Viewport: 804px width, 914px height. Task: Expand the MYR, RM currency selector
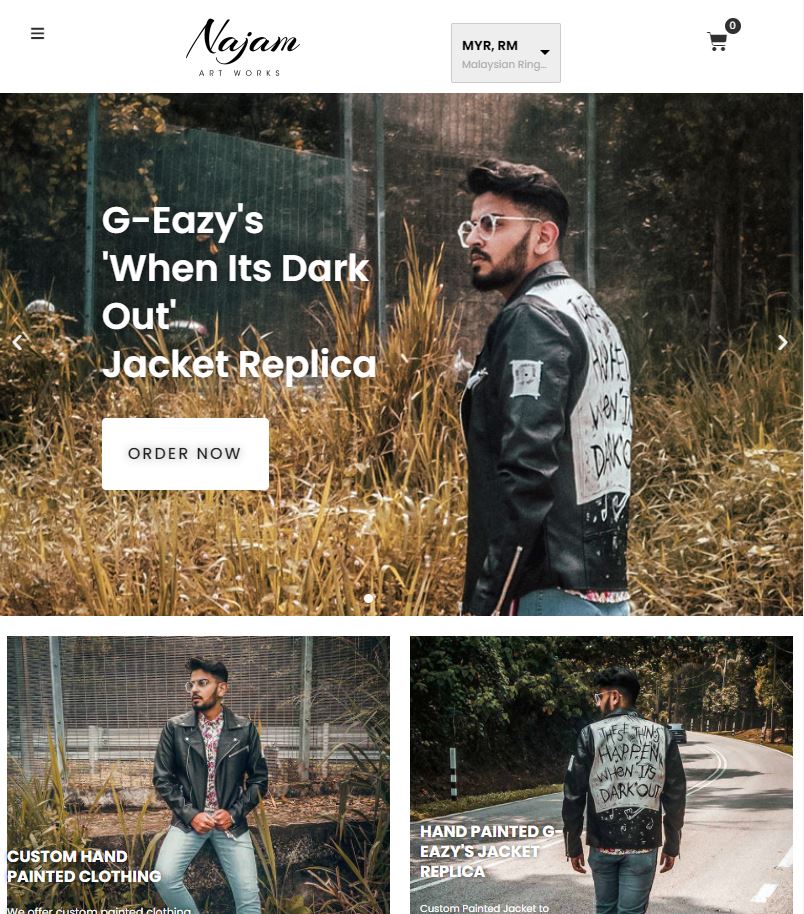505,53
